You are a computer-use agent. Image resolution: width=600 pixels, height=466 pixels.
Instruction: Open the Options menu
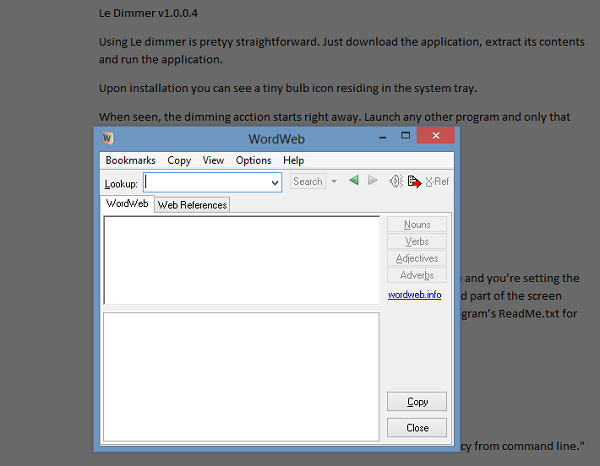tap(253, 160)
